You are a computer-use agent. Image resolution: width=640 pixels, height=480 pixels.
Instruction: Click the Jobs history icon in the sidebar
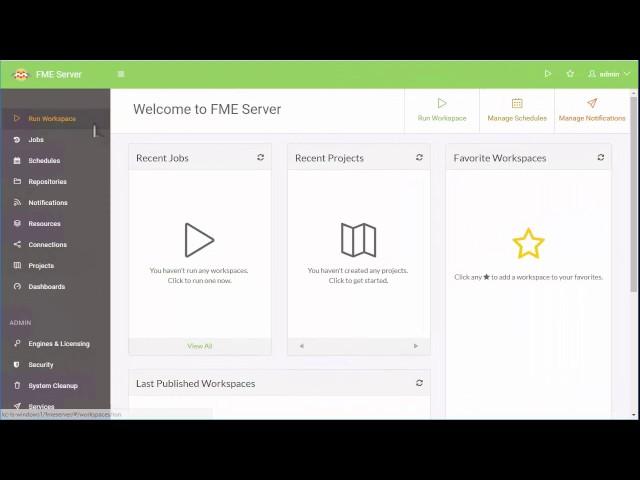[17, 140]
